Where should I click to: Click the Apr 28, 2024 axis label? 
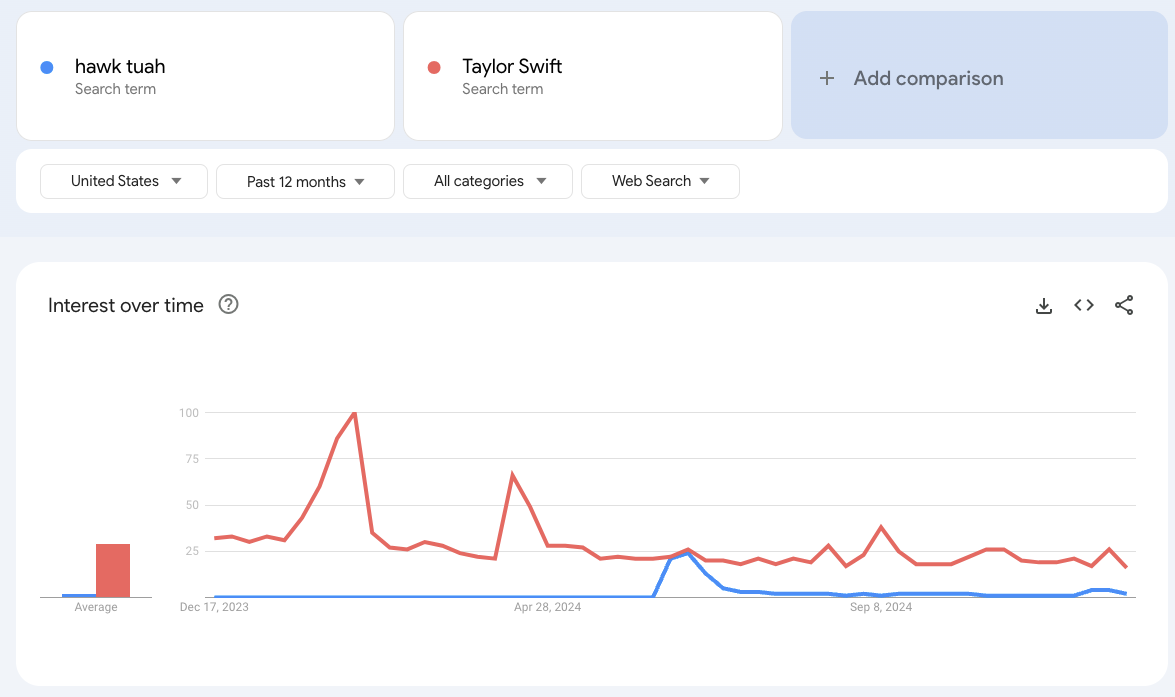(x=548, y=607)
